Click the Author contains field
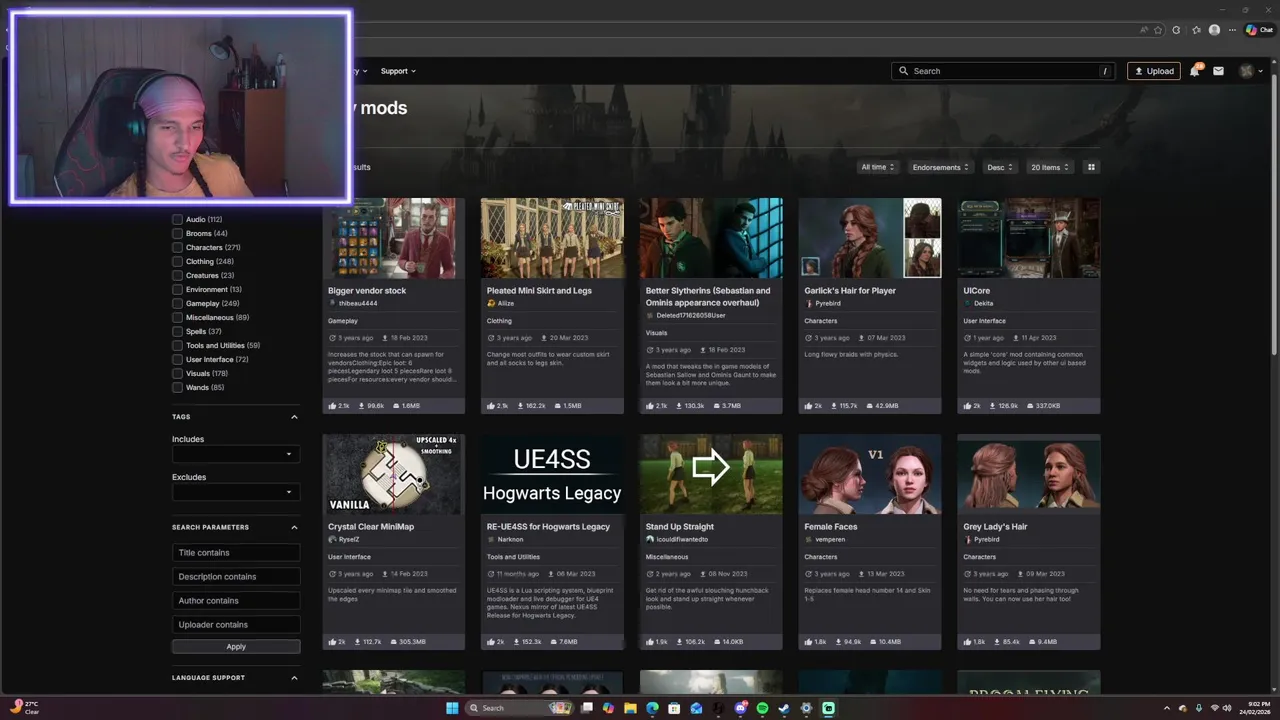This screenshot has height=720, width=1280. point(236,600)
